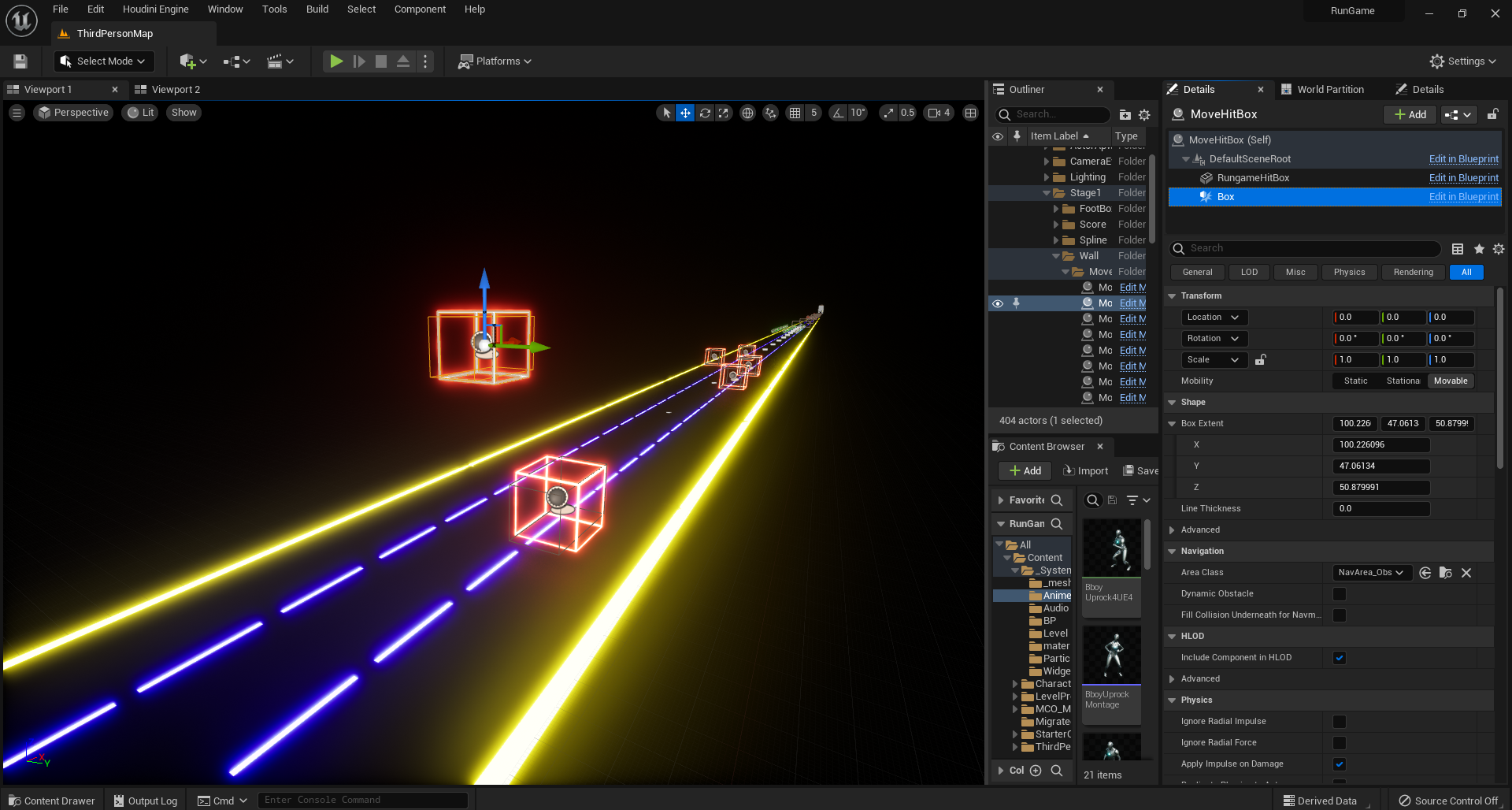The width and height of the screenshot is (1512, 810).
Task: Activate the Translate objects tool
Action: (686, 113)
